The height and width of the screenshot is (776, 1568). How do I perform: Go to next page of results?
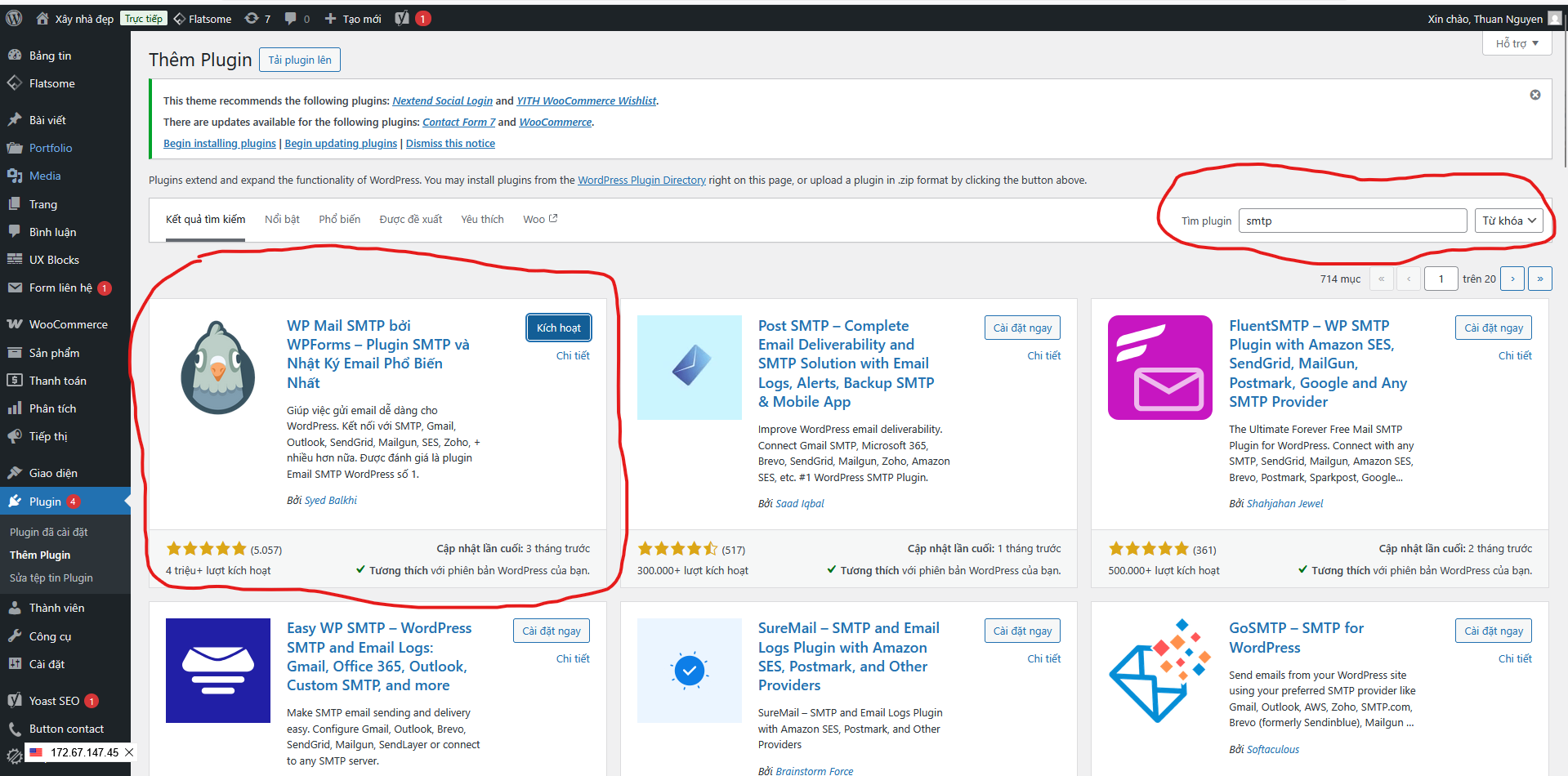pos(1512,279)
